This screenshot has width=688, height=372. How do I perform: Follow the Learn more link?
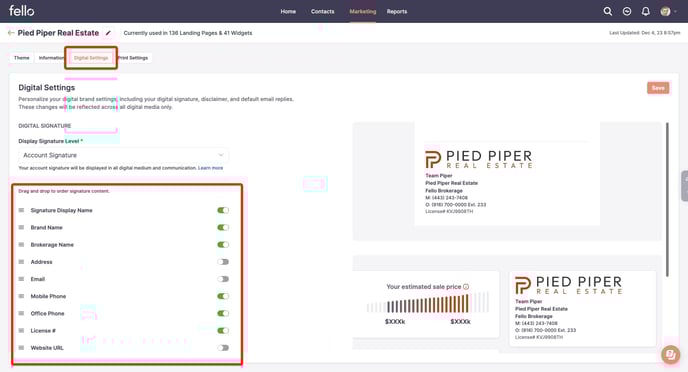point(210,168)
